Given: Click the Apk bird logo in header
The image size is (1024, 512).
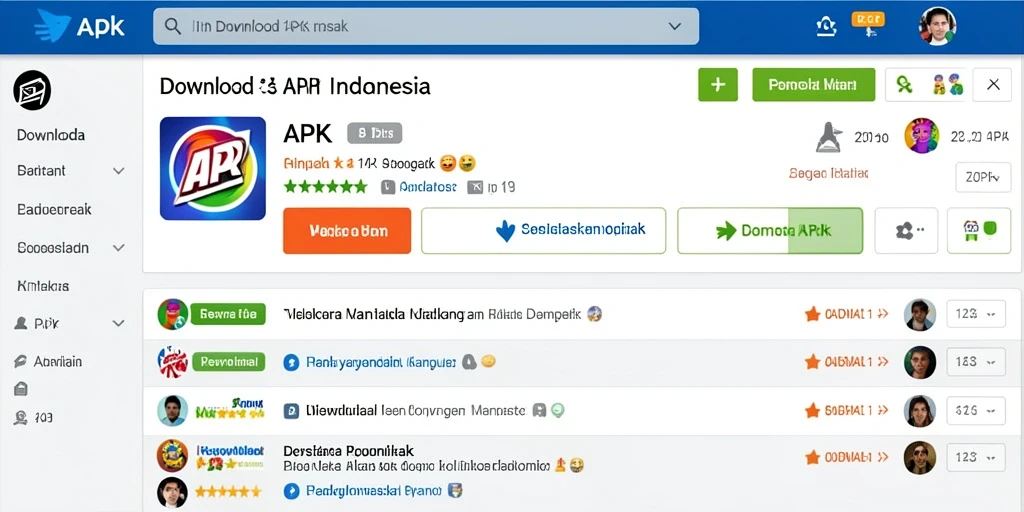Looking at the screenshot, I should 52,26.
